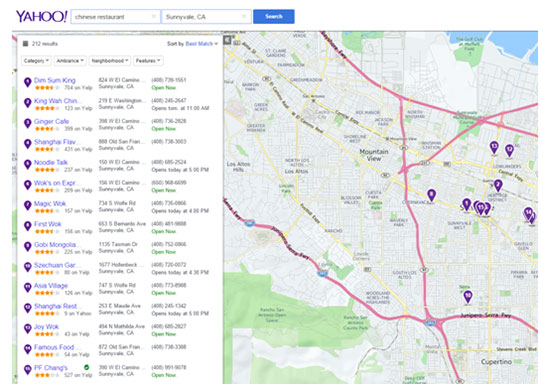Viewport: 540px width, 384px height.
Task: Click pin icon beside Wok's on Expr
Action: click(28, 185)
